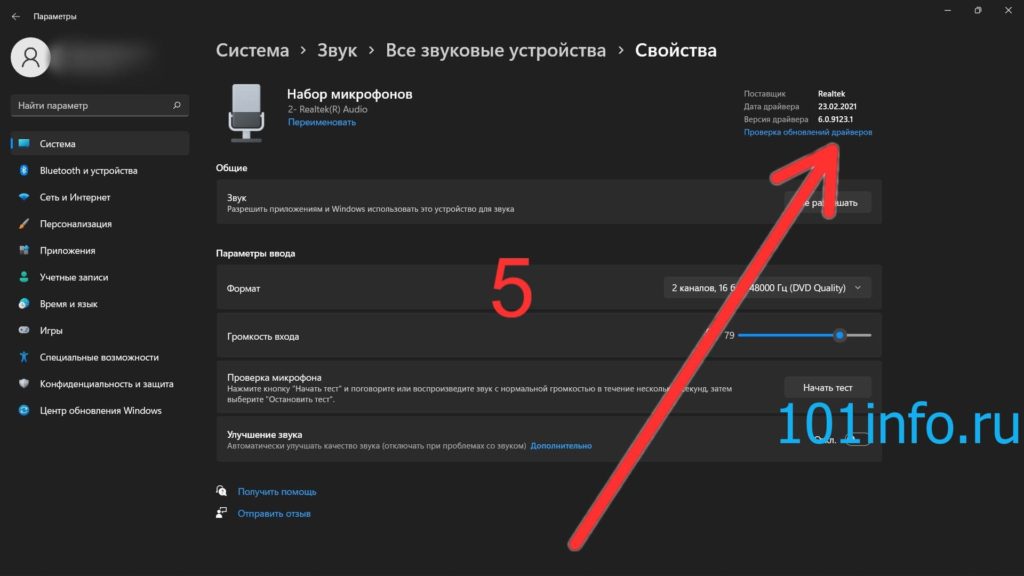Click the Отправить отзыв feedback icon
Viewport: 1024px width, 576px height.
pos(222,513)
